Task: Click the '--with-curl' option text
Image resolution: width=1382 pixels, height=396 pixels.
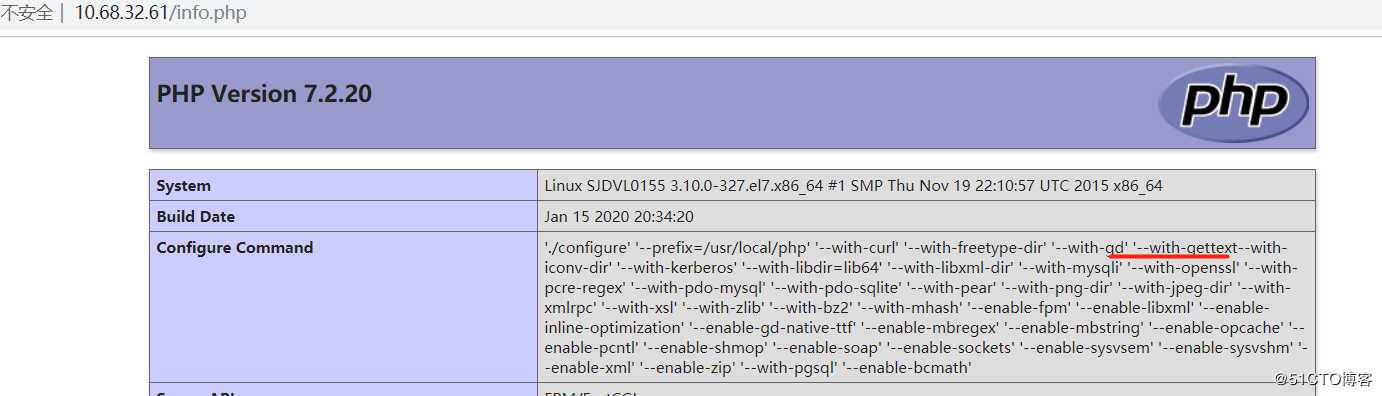Action: point(848,248)
